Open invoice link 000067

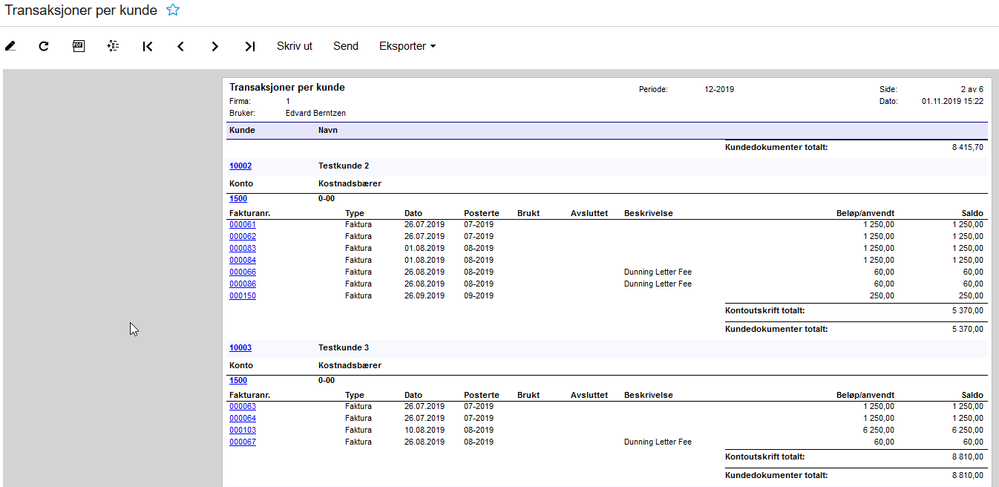243,442
